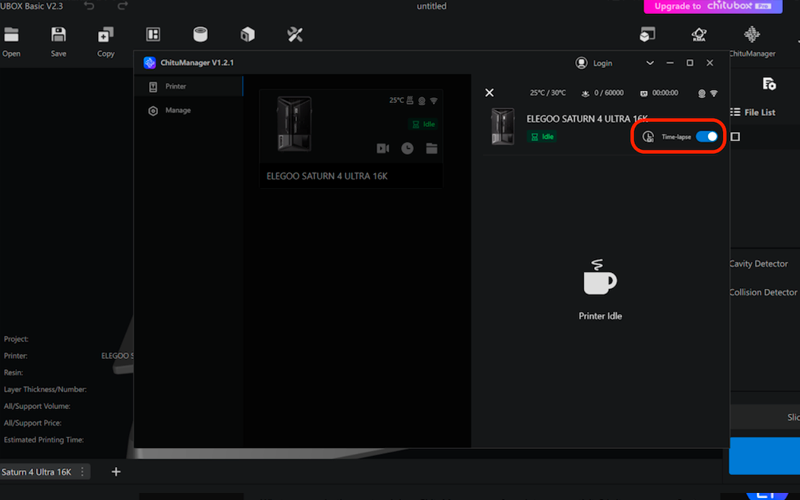
Task: Click the Resin label in project info
Action: 13,372
